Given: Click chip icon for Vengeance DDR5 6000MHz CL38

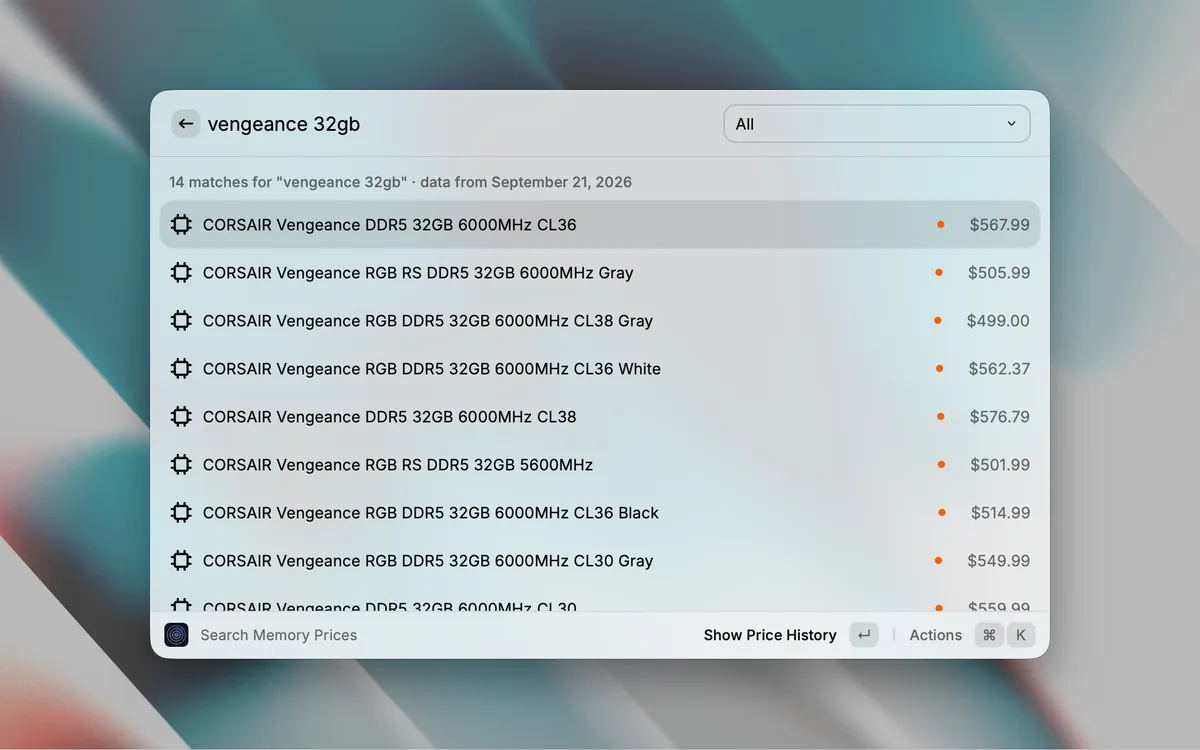Looking at the screenshot, I should (x=181, y=417).
